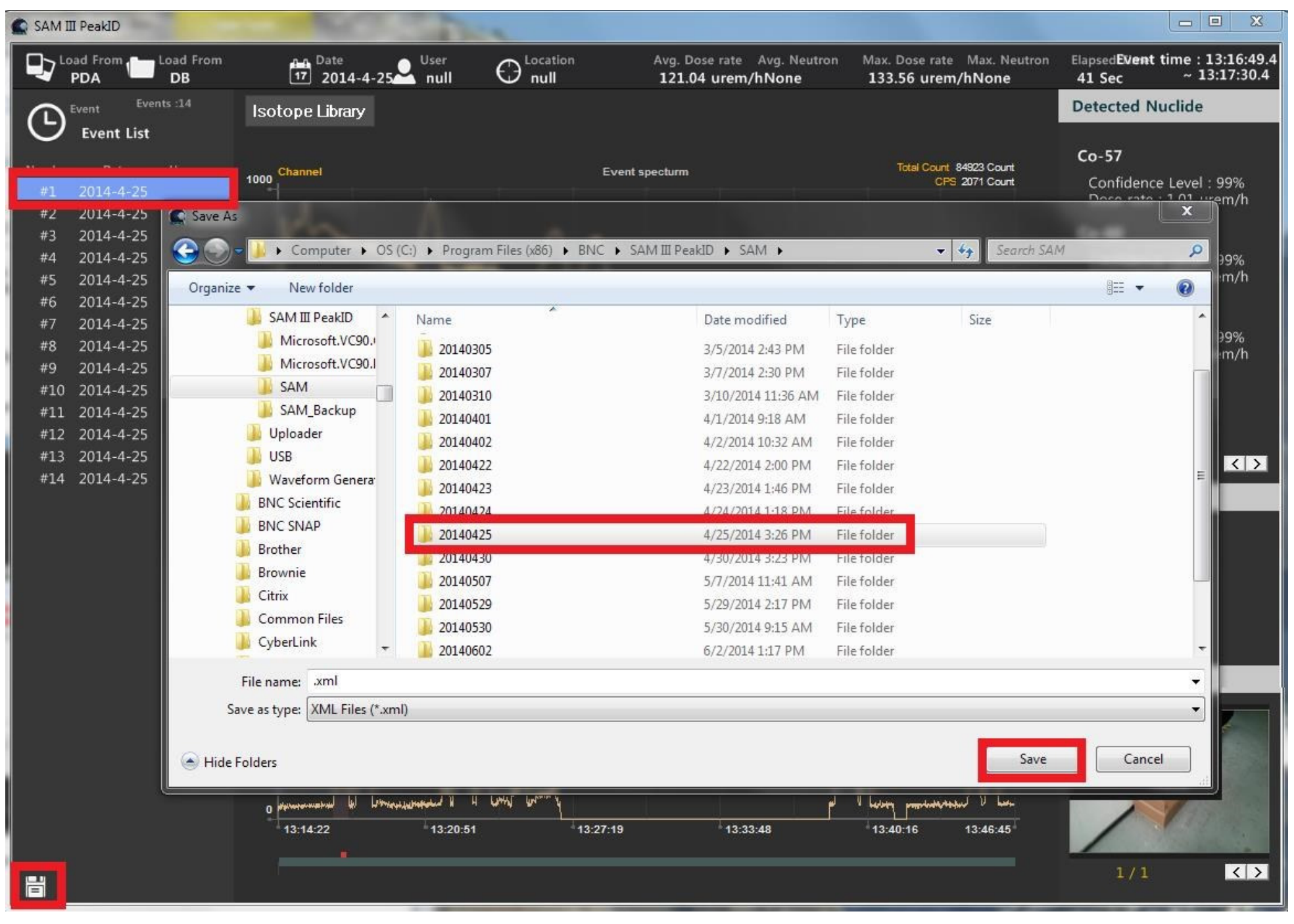Click the Isotope Library tab

coord(309,110)
